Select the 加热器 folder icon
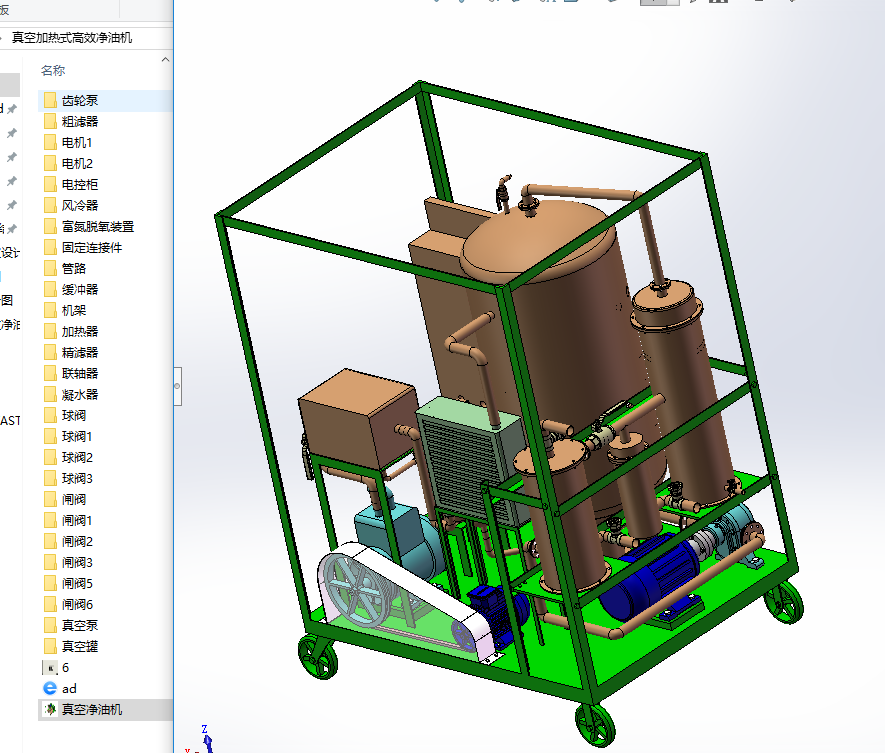 tap(50, 331)
